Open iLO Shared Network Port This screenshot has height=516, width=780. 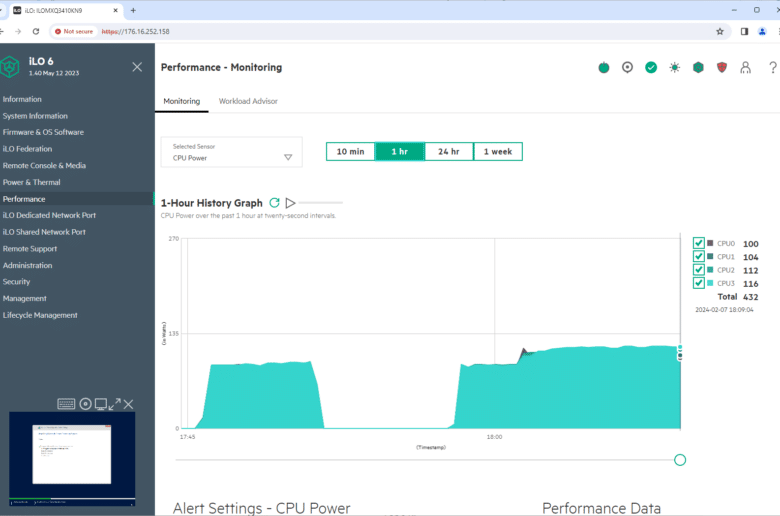click(x=44, y=232)
